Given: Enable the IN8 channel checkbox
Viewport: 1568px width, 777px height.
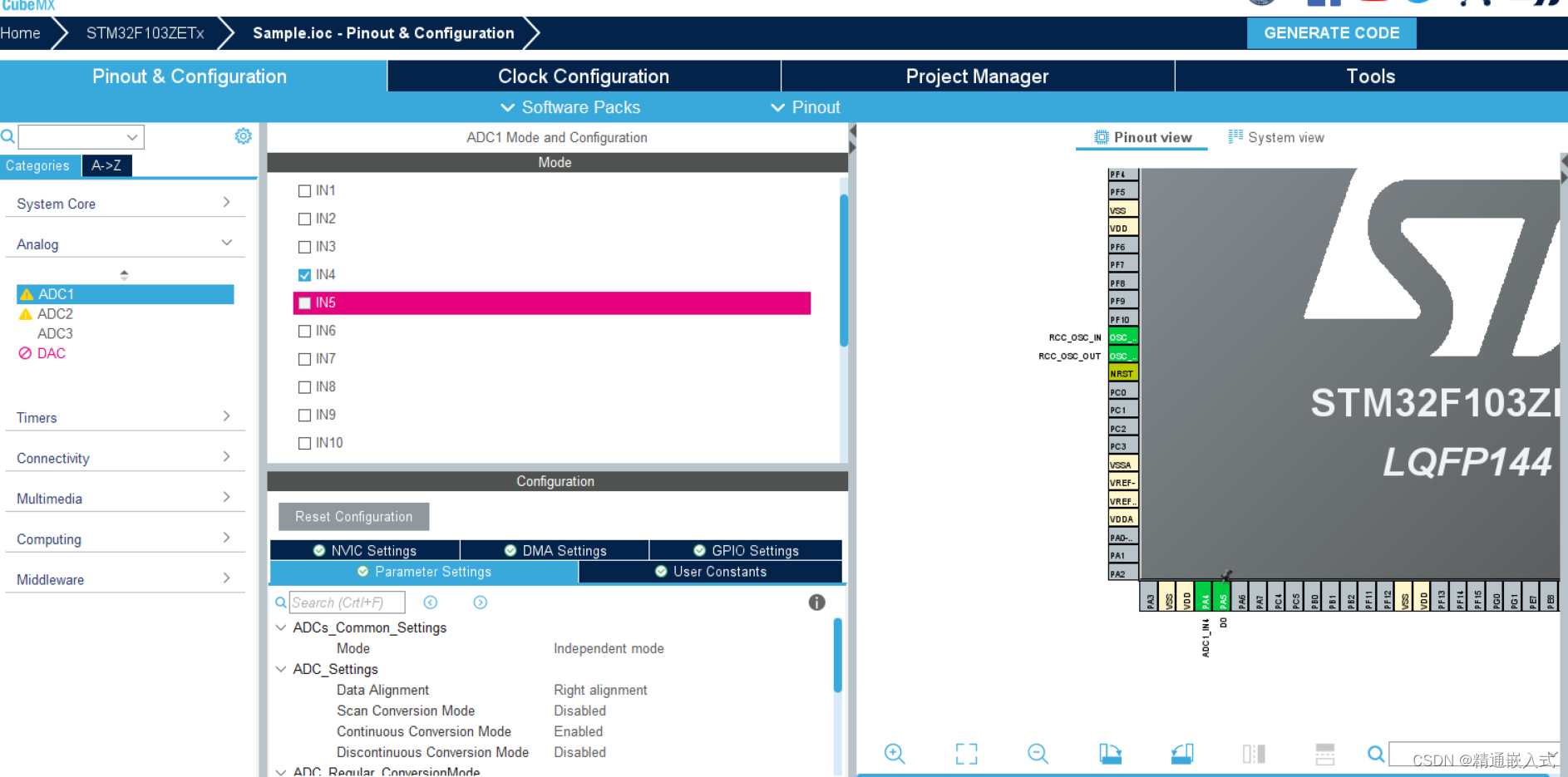Looking at the screenshot, I should click(x=304, y=387).
